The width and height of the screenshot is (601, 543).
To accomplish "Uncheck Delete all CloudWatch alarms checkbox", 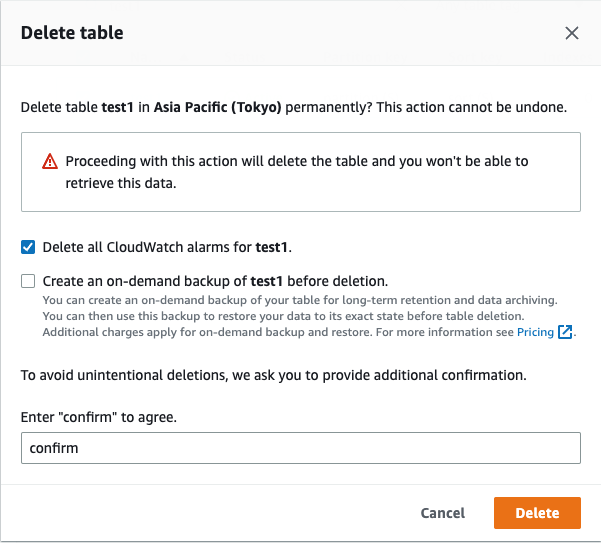I will [x=28, y=247].
